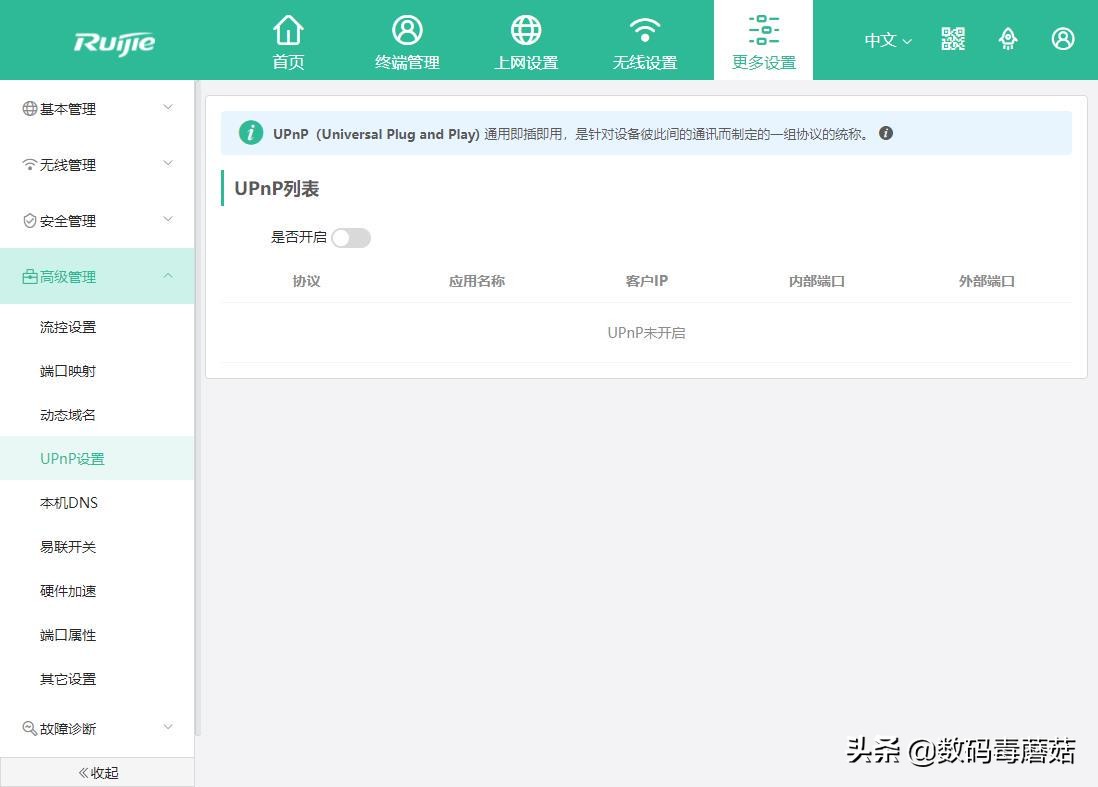Select the 端口映射 menu item
The width and height of the screenshot is (1098, 787).
[x=67, y=370]
